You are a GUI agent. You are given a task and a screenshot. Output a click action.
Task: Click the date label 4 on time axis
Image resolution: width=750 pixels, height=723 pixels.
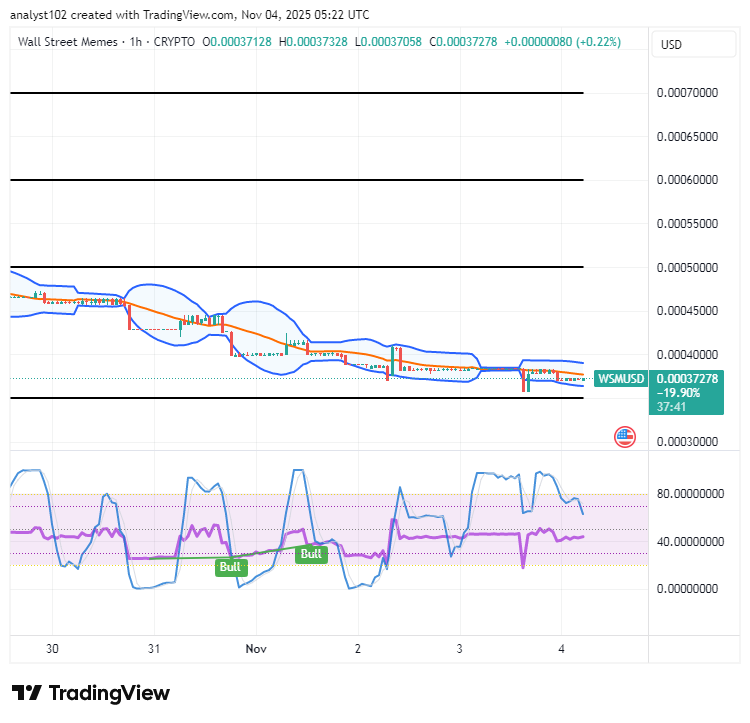pyautogui.click(x=562, y=649)
